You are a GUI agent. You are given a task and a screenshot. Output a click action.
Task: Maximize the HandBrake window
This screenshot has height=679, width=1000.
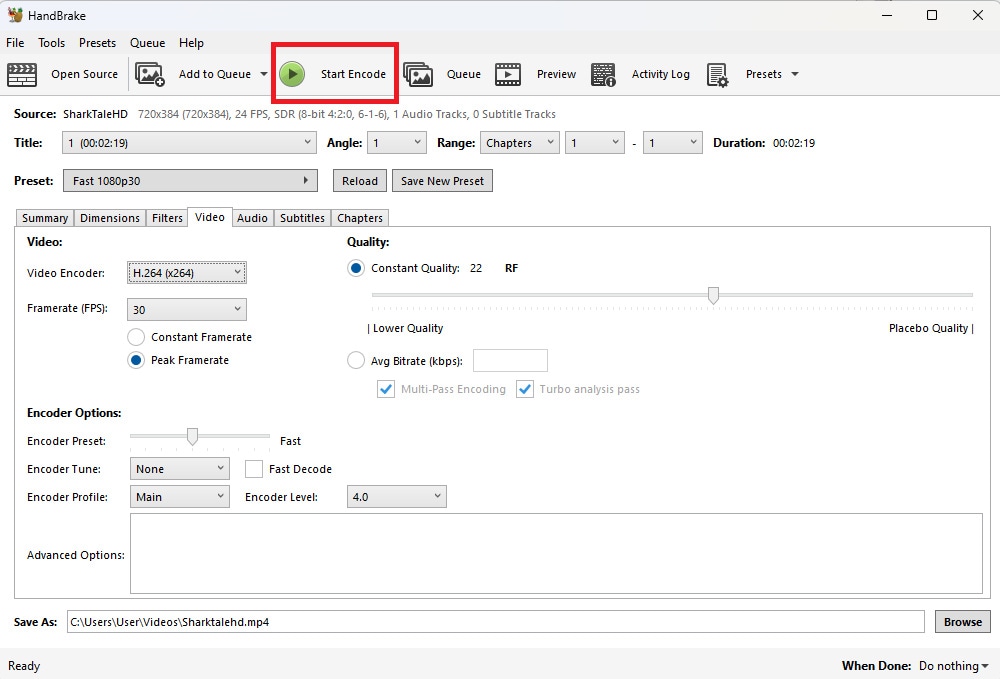click(x=932, y=15)
